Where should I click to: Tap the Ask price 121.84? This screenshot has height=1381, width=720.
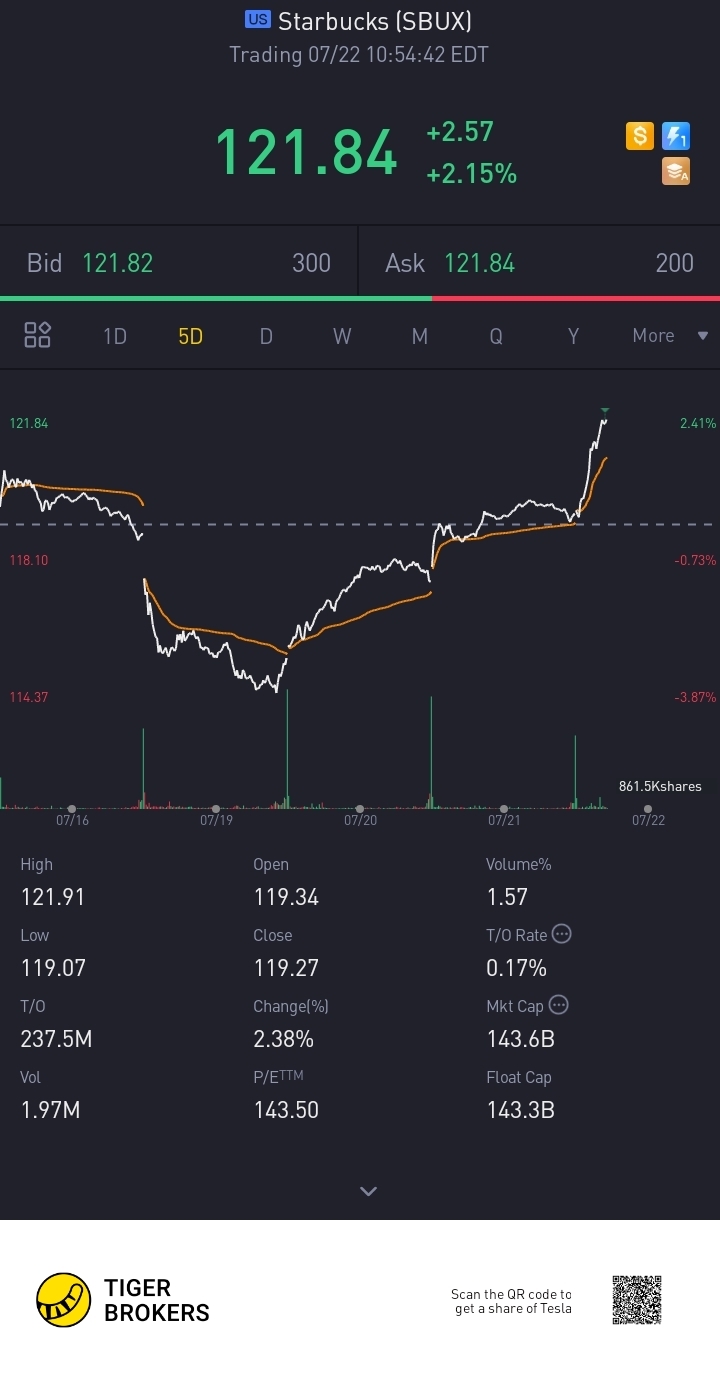coord(479,263)
